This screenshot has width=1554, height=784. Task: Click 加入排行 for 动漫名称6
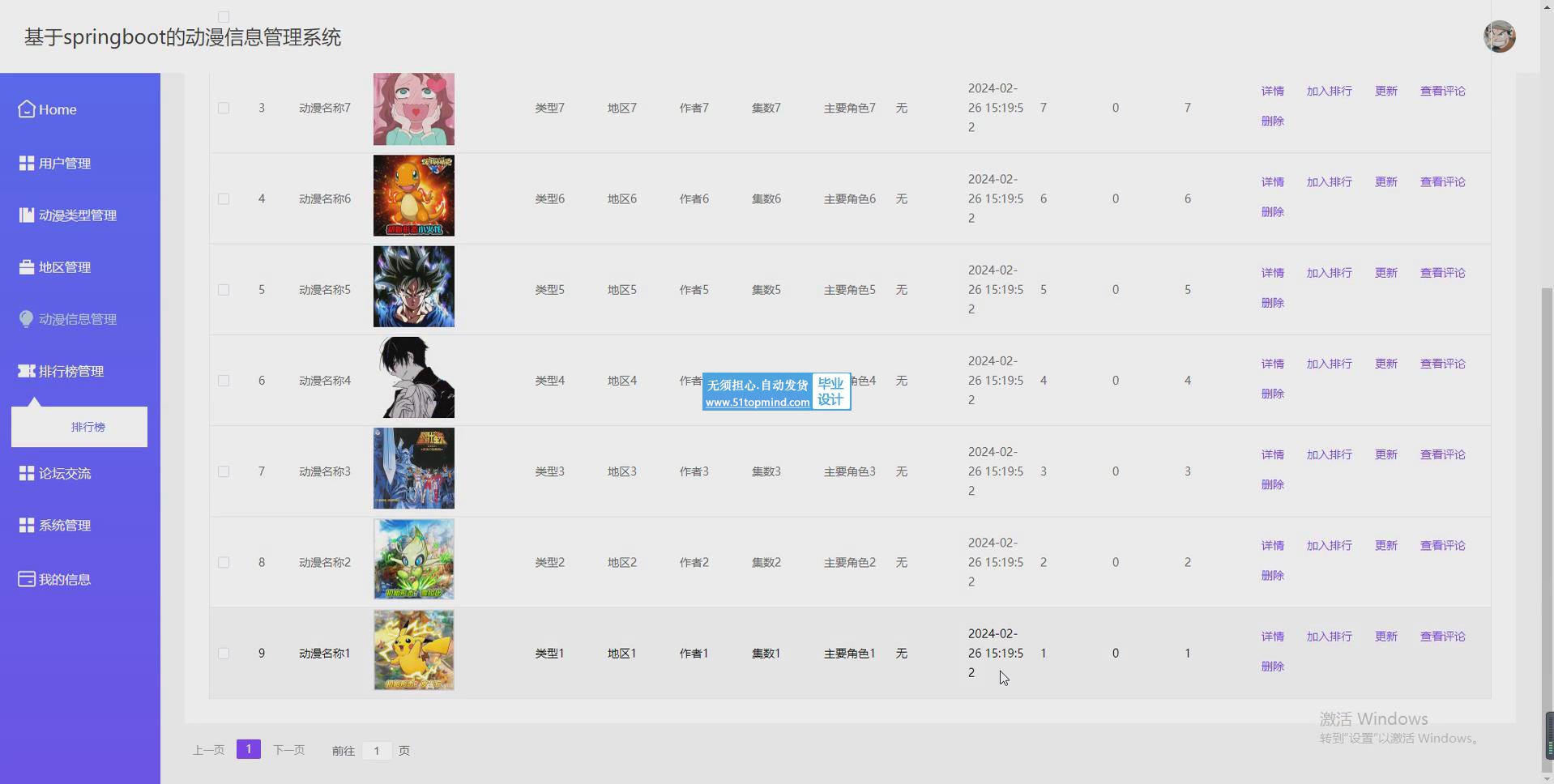[x=1329, y=181]
